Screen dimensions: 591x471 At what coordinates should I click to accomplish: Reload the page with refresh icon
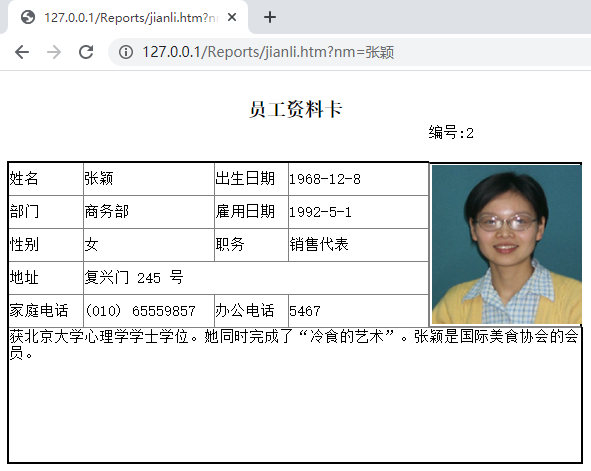[86, 52]
